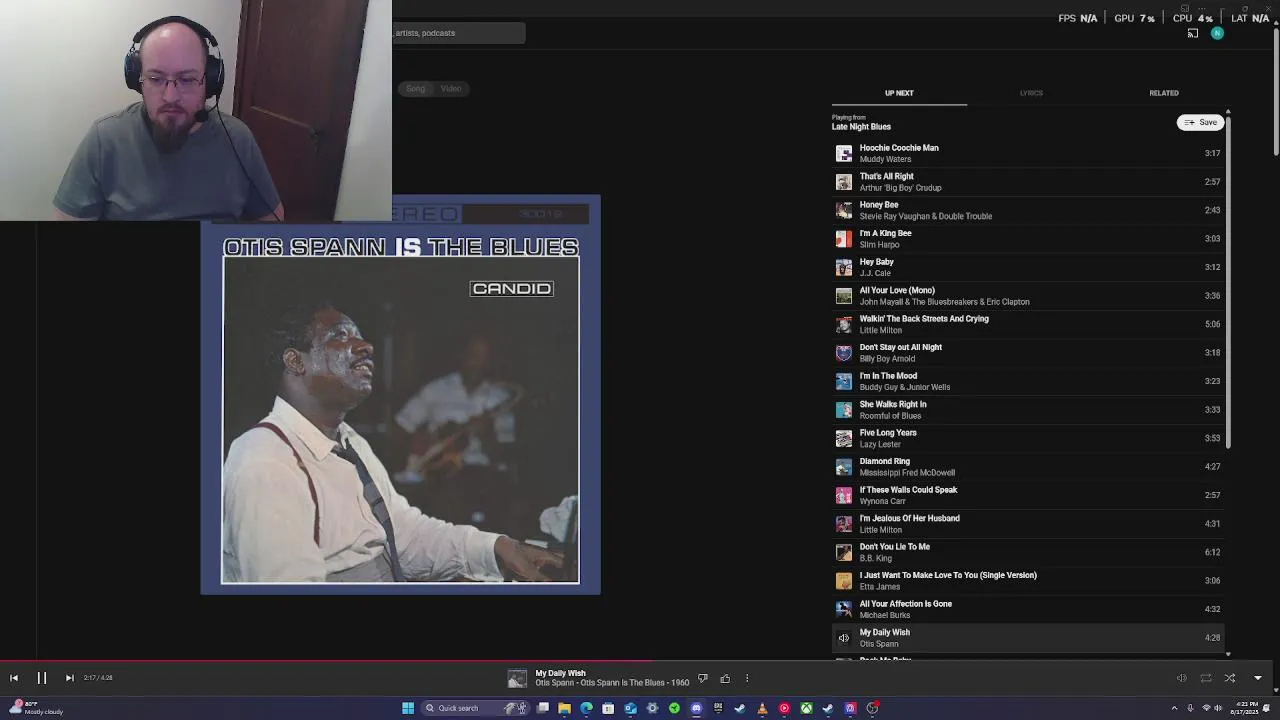Select Honey Bee by Stevie Ray Vaughan

pyautogui.click(x=1027, y=210)
